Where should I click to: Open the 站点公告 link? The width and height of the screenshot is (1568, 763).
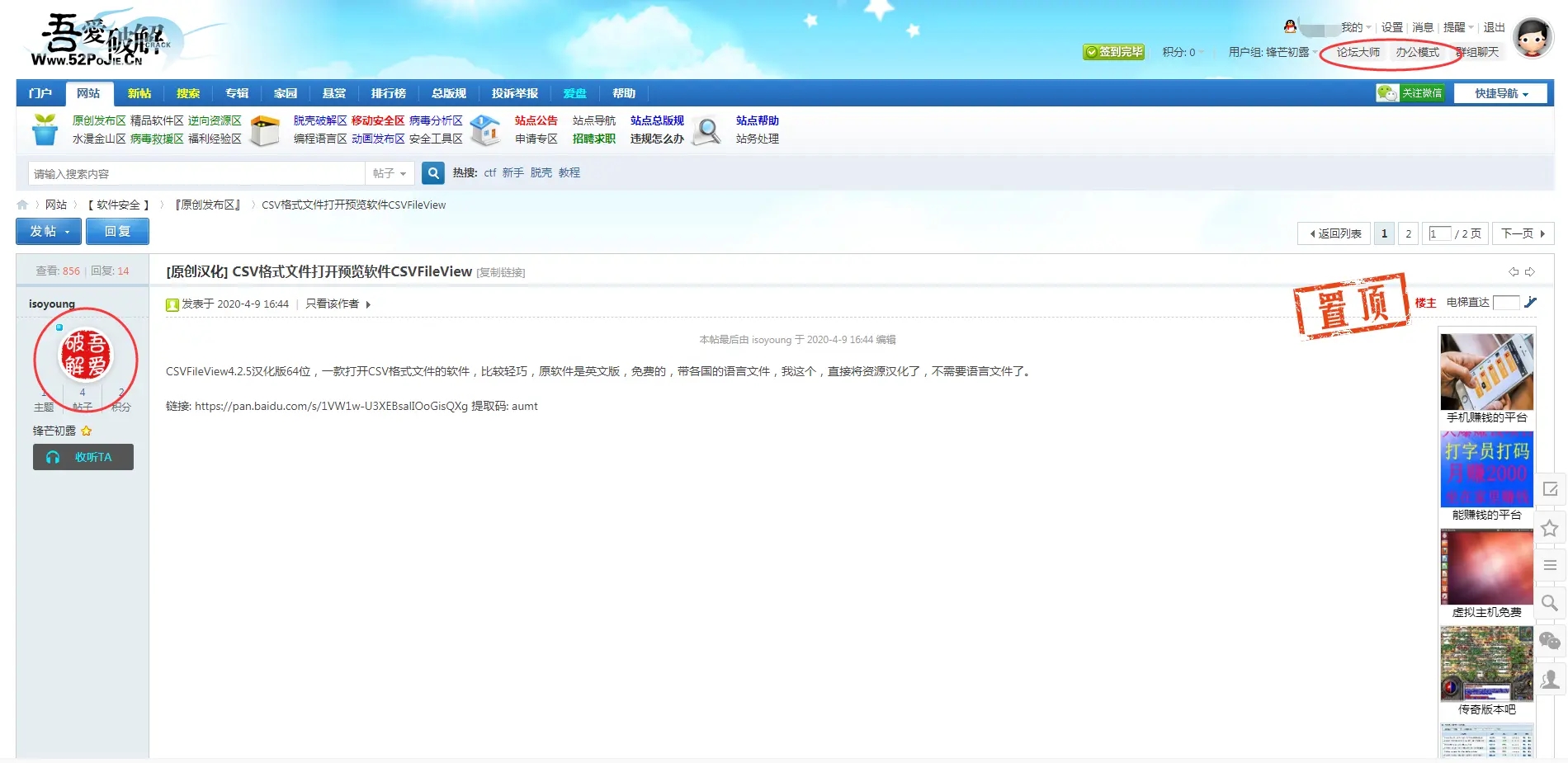tap(536, 120)
